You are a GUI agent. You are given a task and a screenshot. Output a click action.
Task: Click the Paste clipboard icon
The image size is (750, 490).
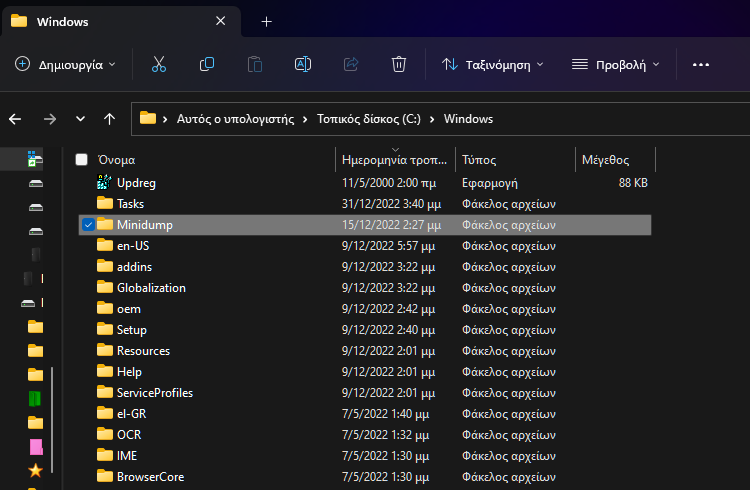[254, 64]
